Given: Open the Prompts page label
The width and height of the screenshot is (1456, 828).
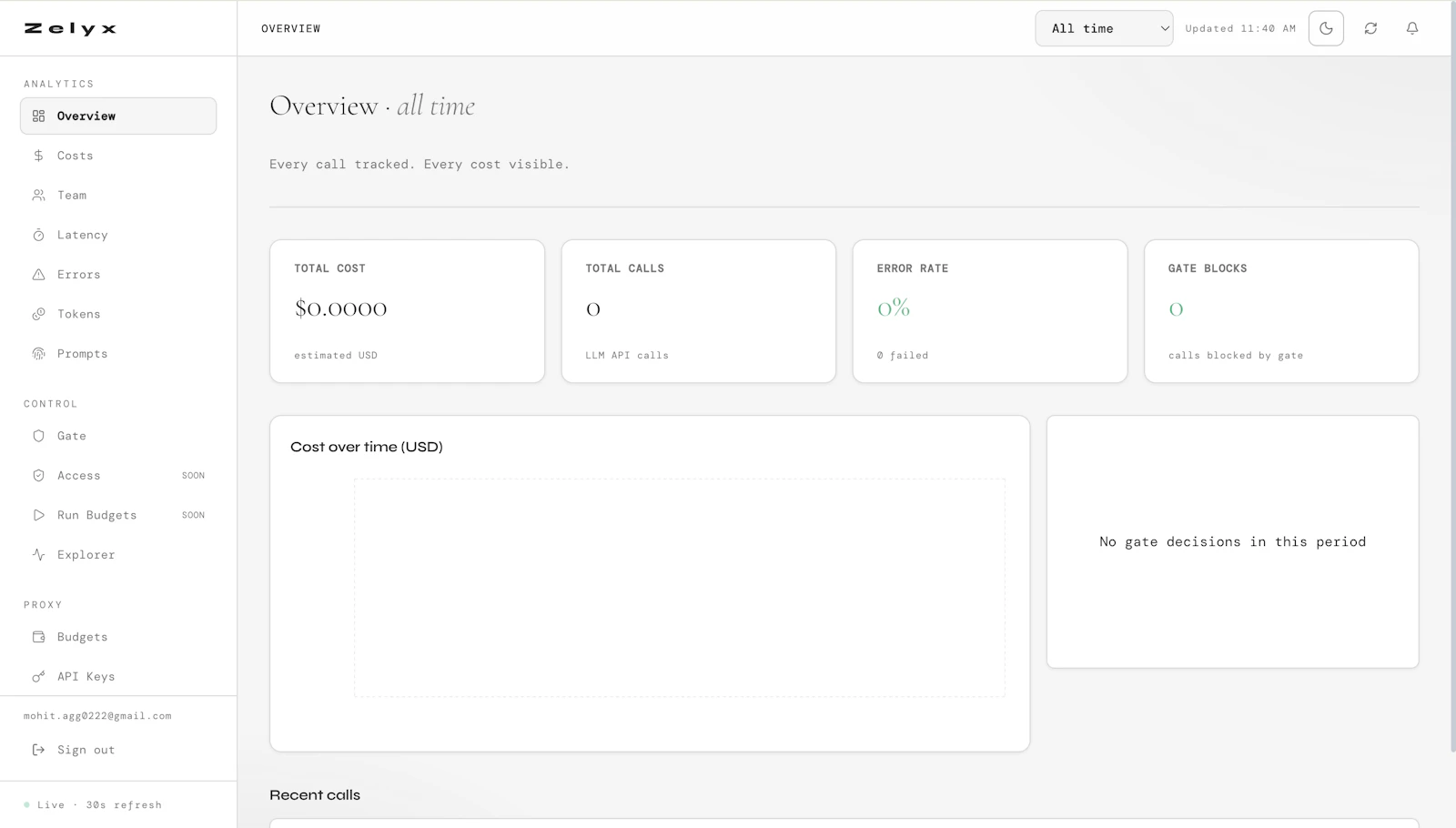Looking at the screenshot, I should pos(83,354).
